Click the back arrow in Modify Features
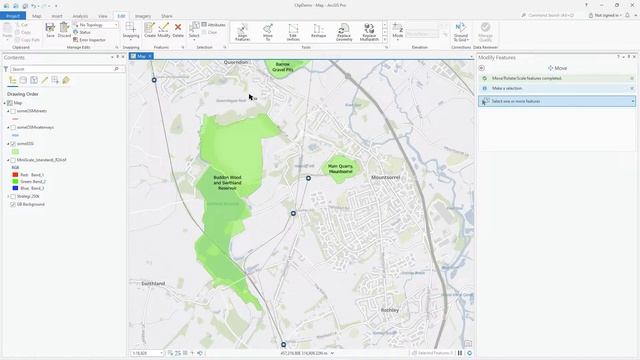The height and width of the screenshot is (360, 640). point(482,68)
